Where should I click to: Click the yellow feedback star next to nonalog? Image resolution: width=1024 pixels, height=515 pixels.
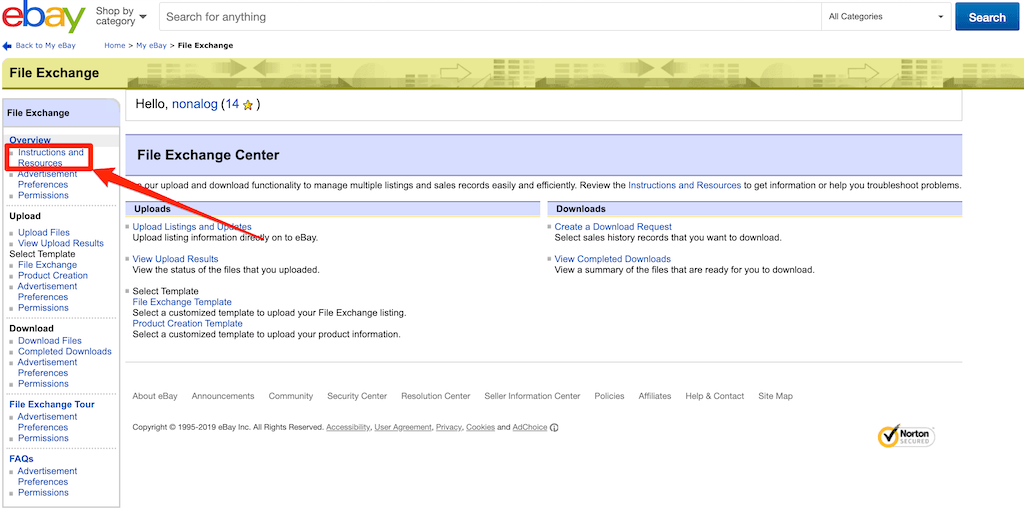point(248,105)
